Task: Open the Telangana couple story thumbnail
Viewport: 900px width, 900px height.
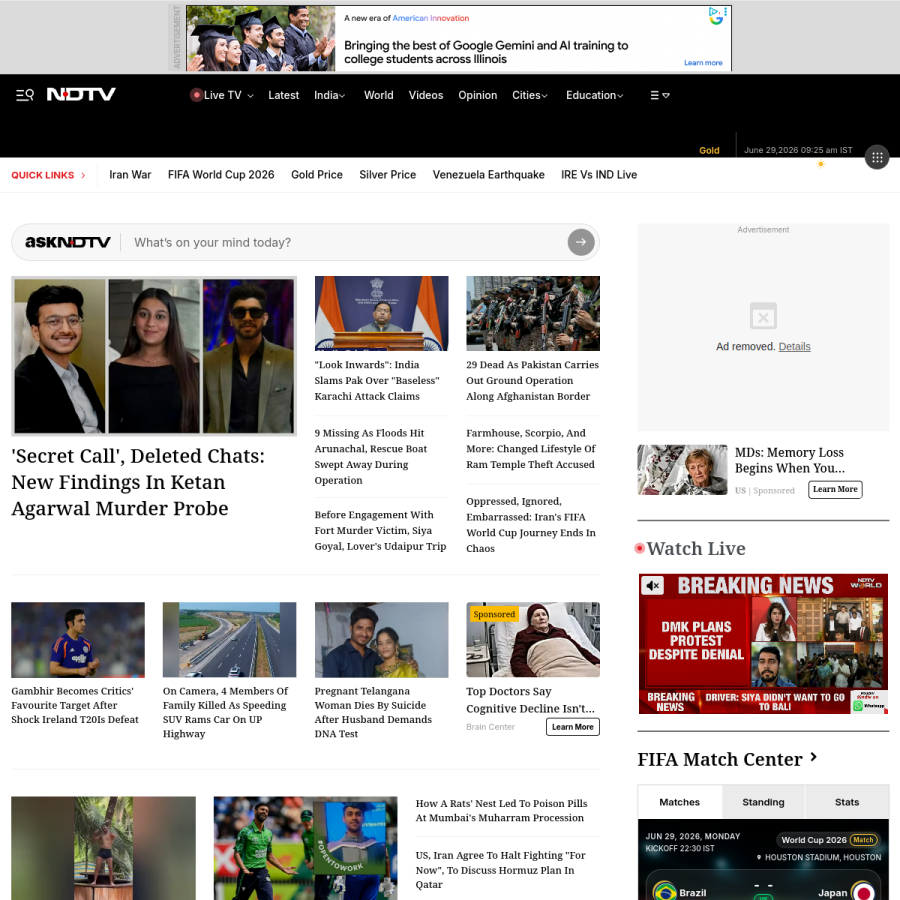Action: click(x=381, y=639)
